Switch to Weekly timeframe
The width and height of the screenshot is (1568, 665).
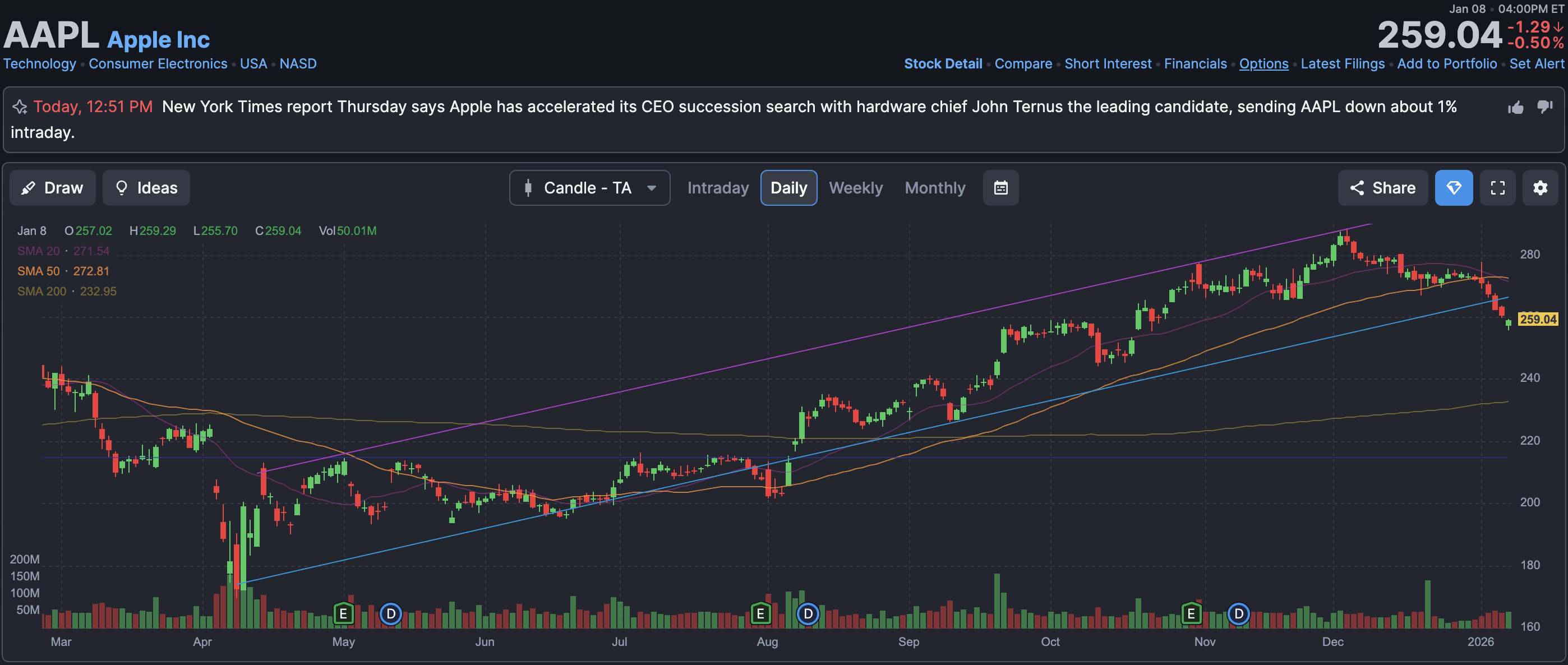click(x=855, y=188)
